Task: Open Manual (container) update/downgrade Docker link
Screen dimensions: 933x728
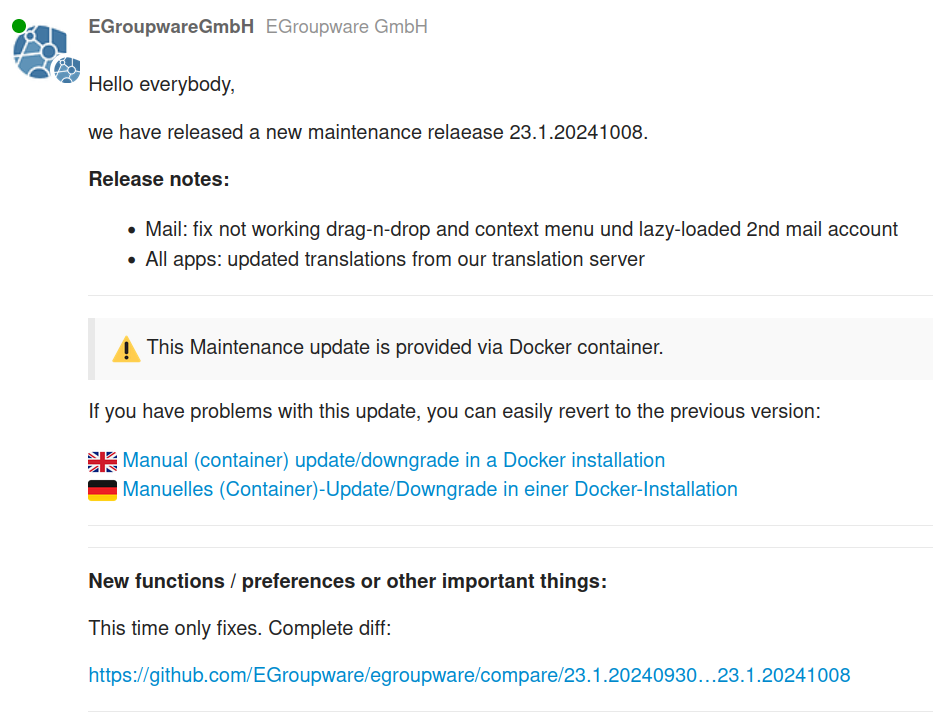Action: 393,460
